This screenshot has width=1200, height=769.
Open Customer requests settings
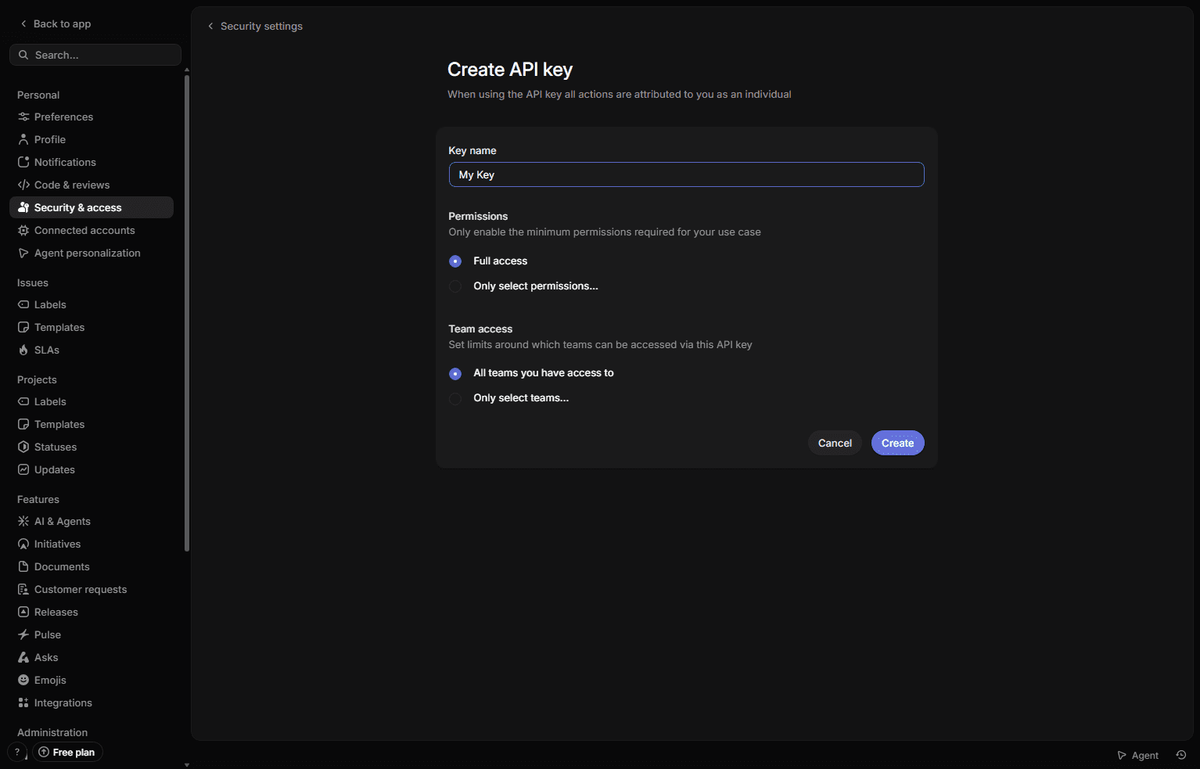pyautogui.click(x=91, y=590)
